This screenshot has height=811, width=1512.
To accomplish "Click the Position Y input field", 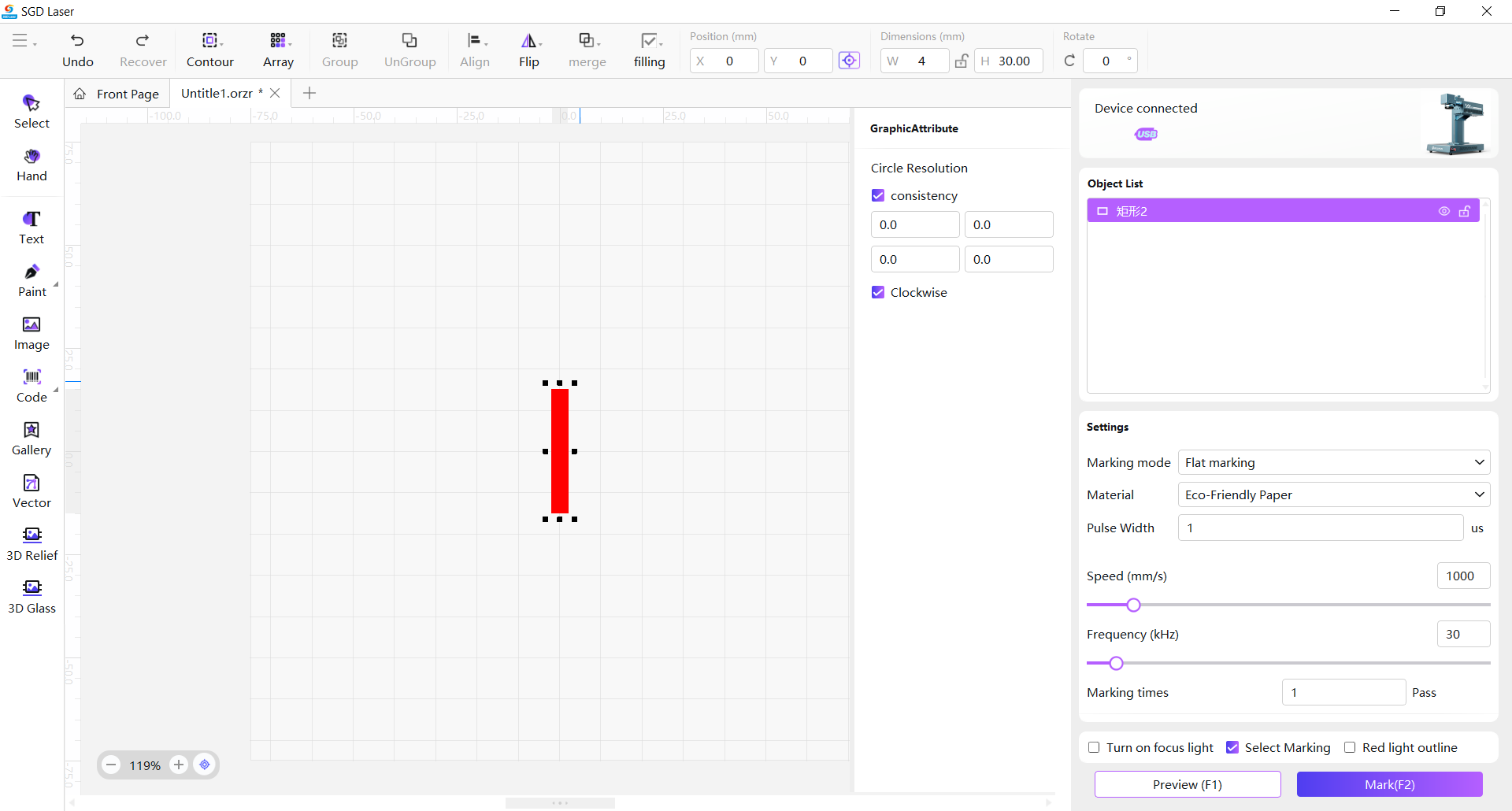I will point(799,61).
